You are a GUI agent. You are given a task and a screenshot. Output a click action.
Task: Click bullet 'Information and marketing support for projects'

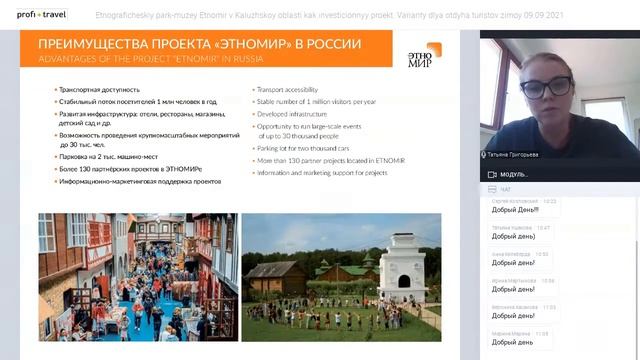point(322,173)
